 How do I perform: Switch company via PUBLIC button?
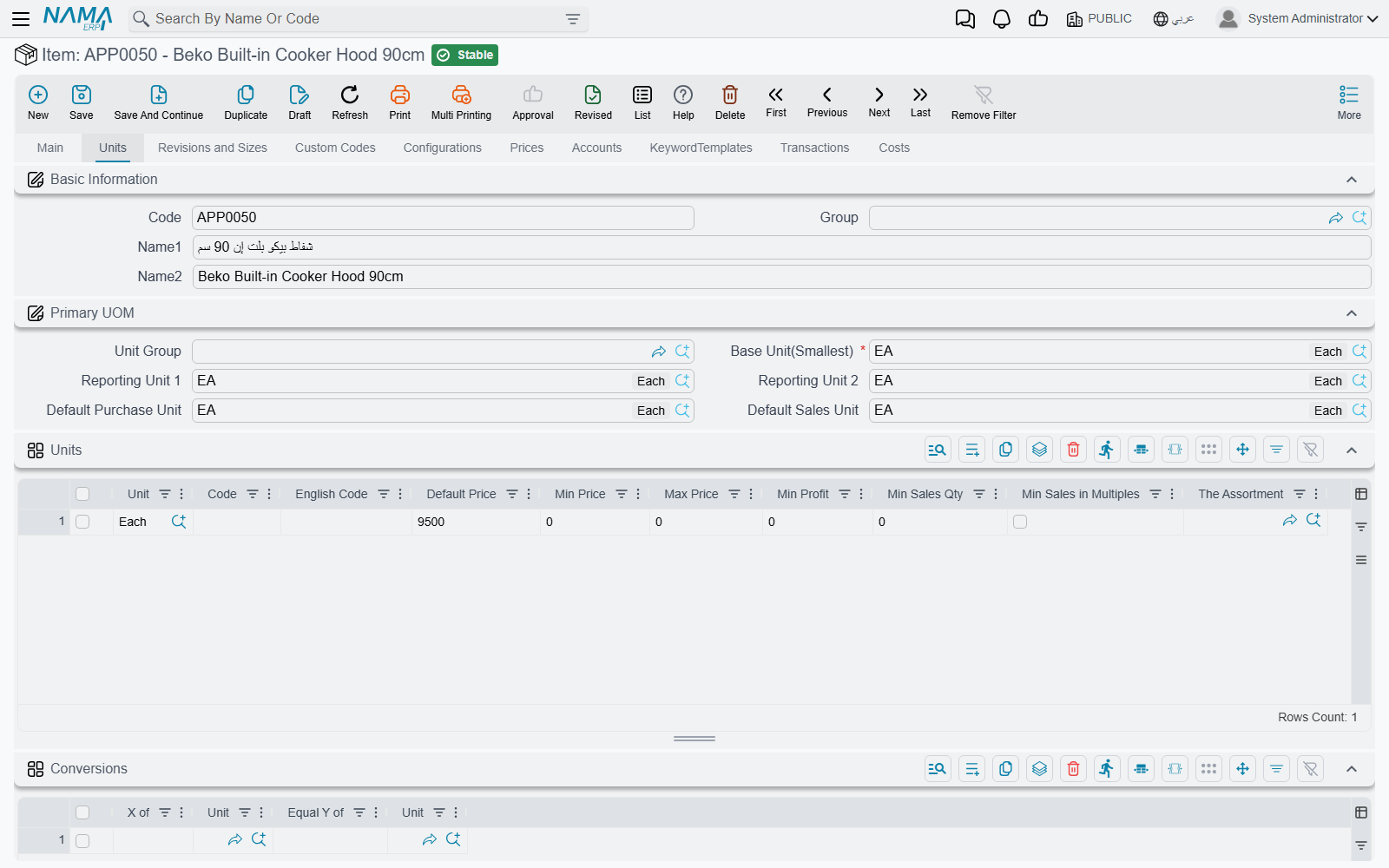click(x=1099, y=18)
